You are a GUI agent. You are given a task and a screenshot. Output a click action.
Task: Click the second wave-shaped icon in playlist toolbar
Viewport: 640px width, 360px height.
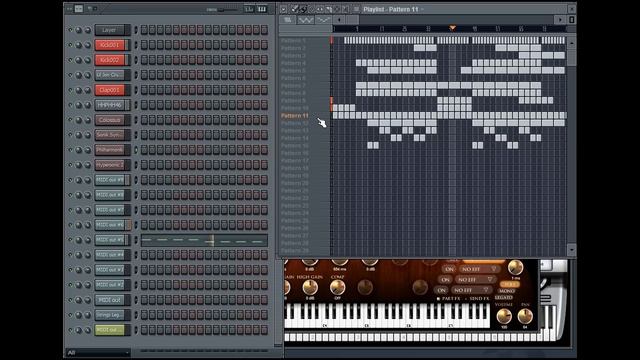tap(323, 20)
